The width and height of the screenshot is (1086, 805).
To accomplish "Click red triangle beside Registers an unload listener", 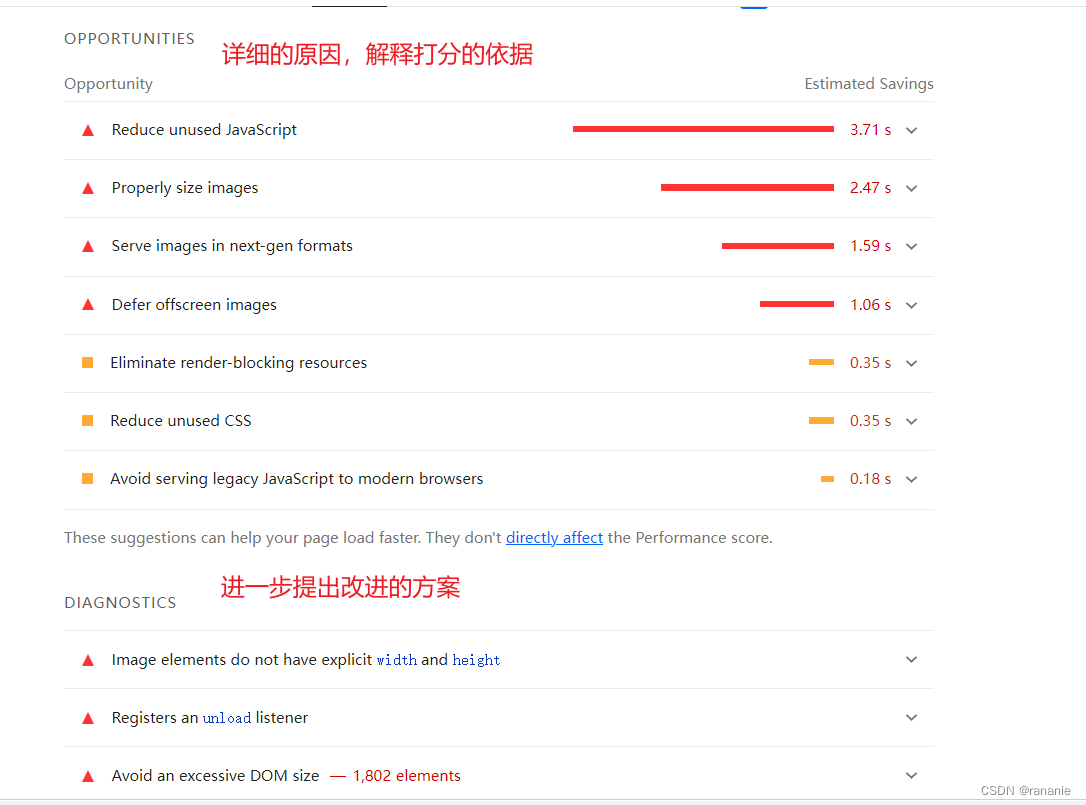I will (x=88, y=718).
